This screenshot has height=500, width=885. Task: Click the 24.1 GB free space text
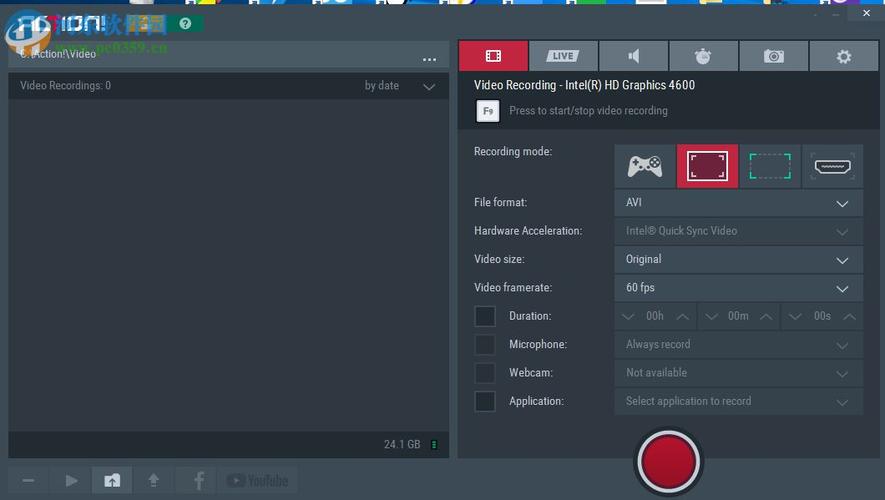coord(402,445)
